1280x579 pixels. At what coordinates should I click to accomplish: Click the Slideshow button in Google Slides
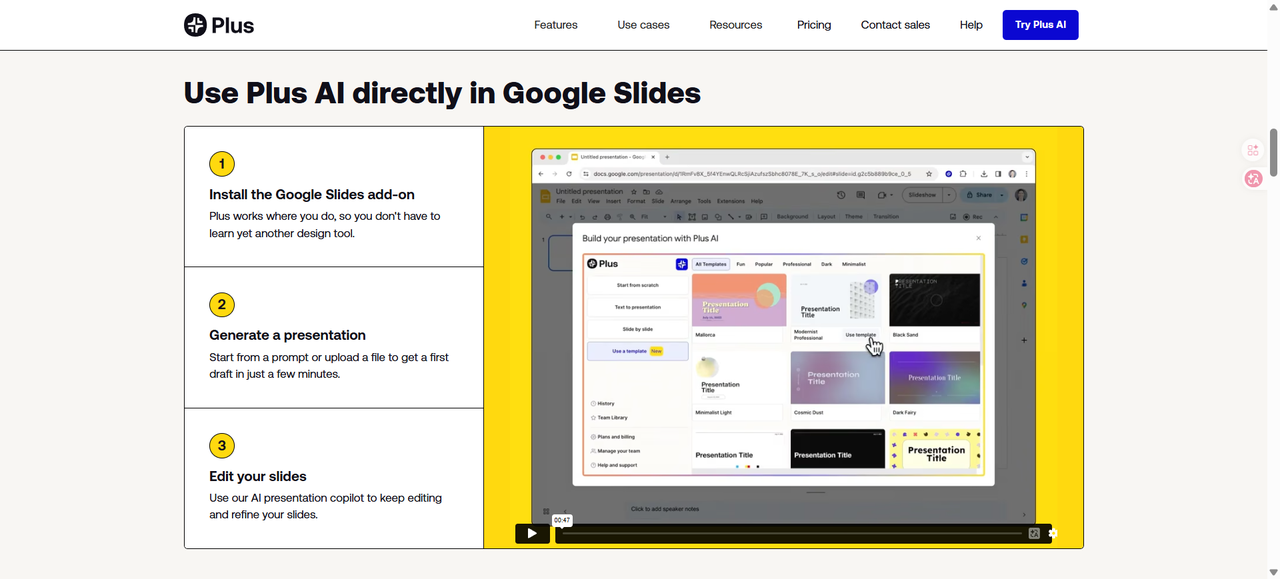(922, 195)
